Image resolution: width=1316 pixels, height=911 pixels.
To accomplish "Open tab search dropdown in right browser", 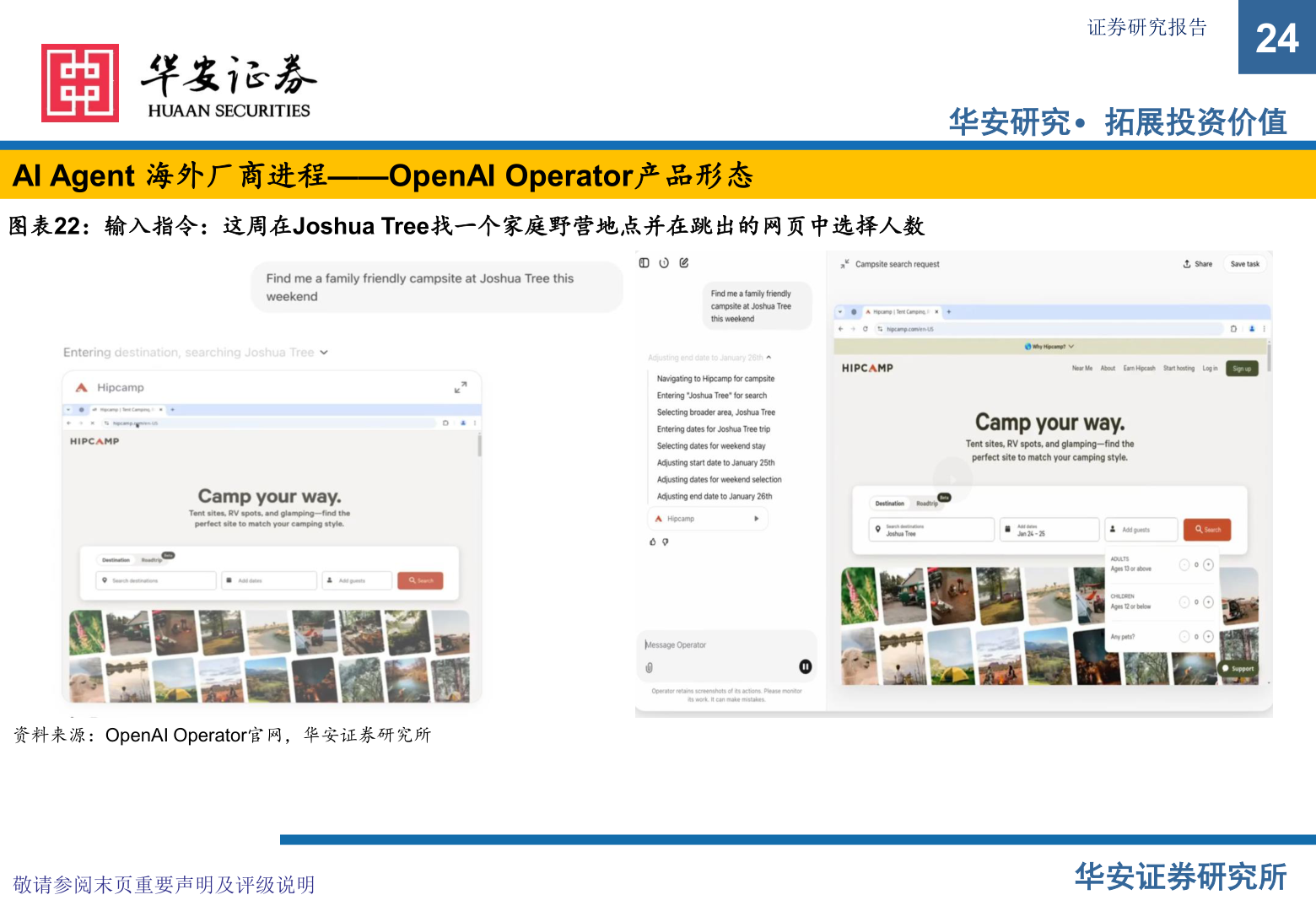I will [x=840, y=311].
